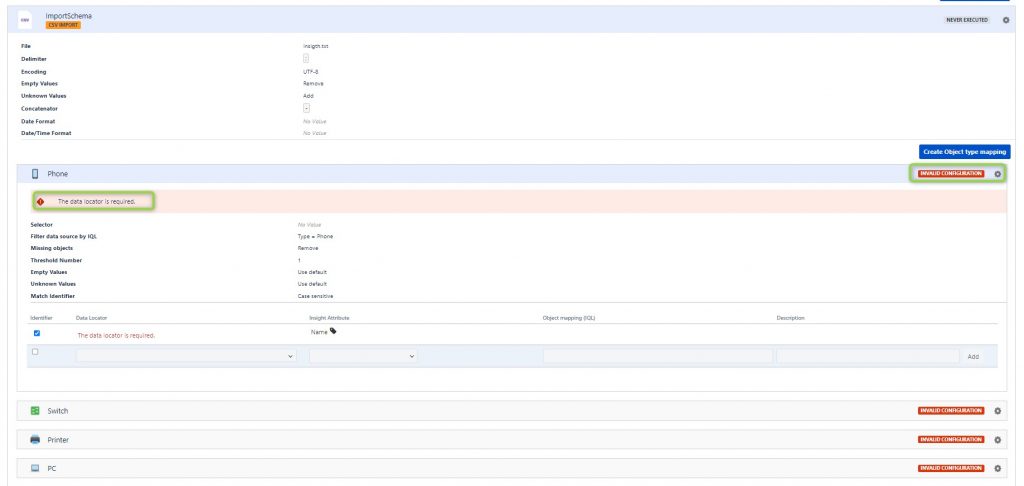Click the alert text 'The data locator is required.'
This screenshot has height=486, width=1024.
click(97, 202)
